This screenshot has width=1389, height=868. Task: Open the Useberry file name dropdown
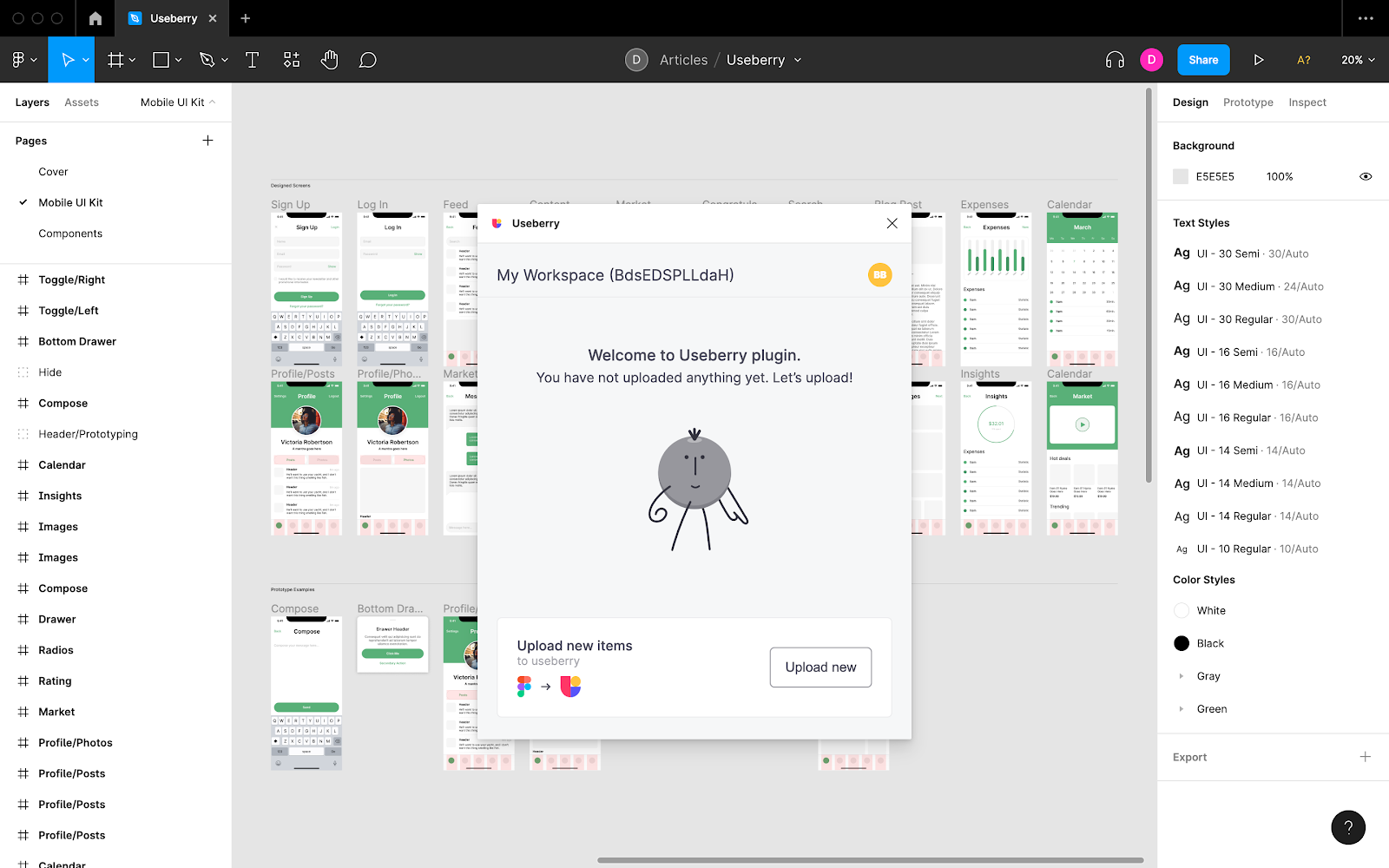click(x=798, y=60)
